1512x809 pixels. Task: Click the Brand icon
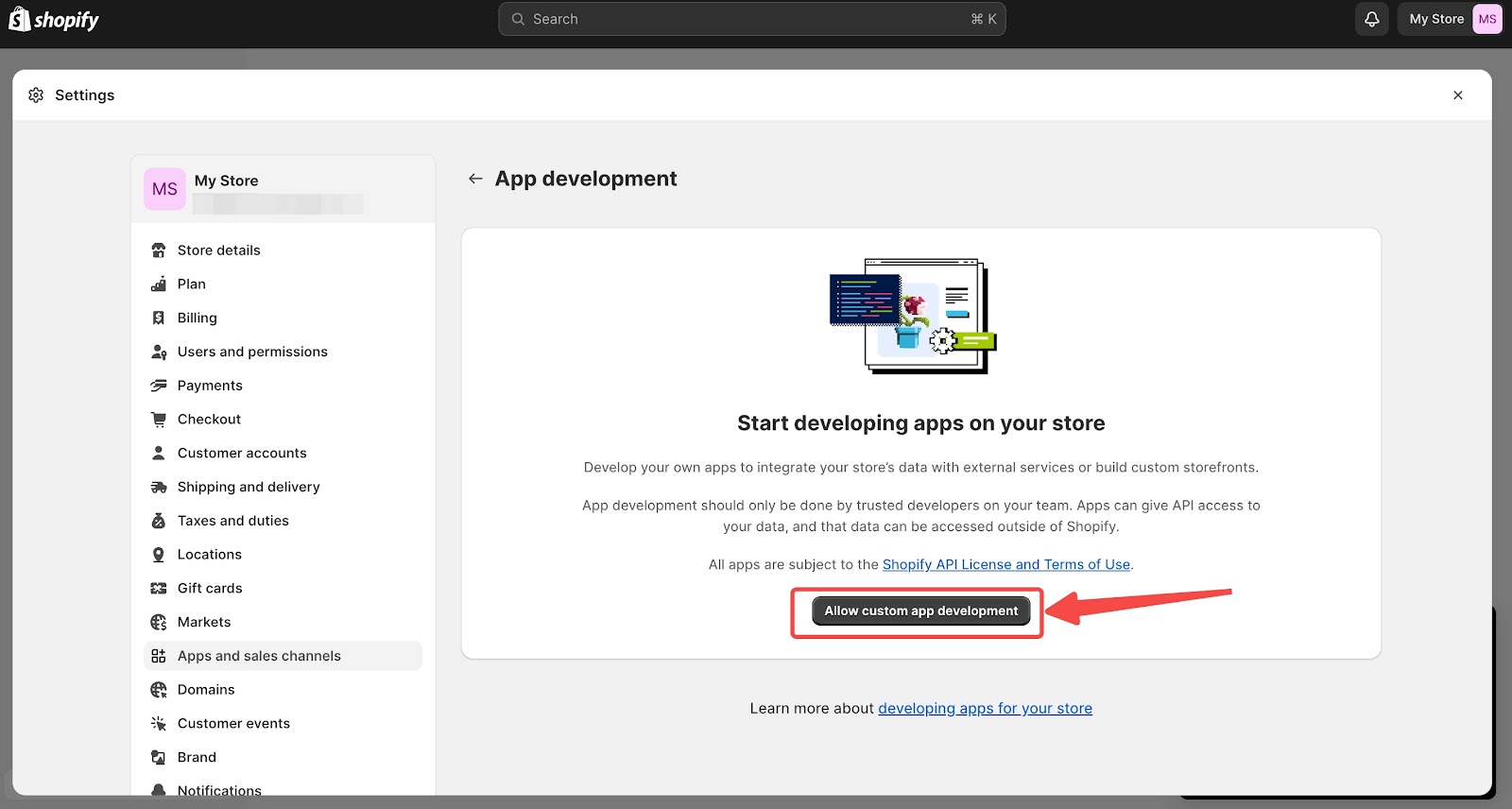point(159,757)
